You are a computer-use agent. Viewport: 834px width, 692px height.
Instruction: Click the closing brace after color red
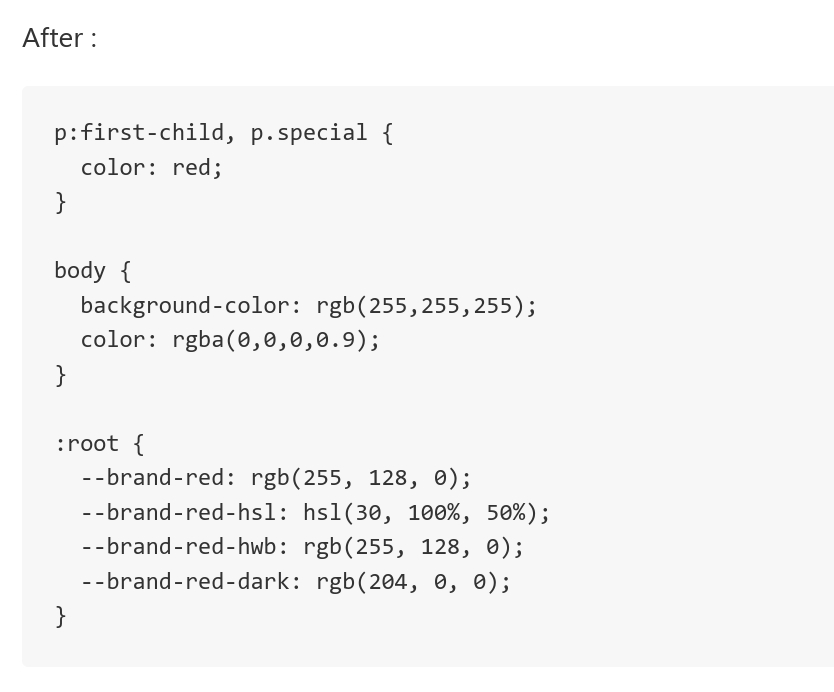click(61, 203)
